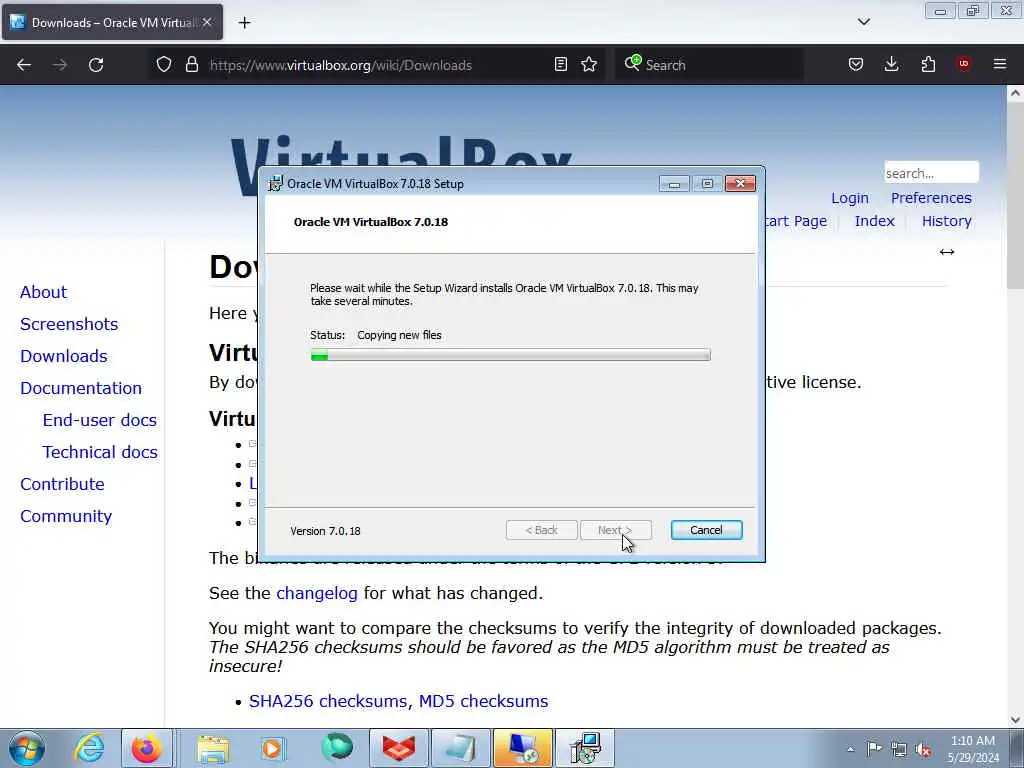The width and height of the screenshot is (1024, 768).
Task: Open the Screenshots sidebar link
Action: click(x=69, y=324)
